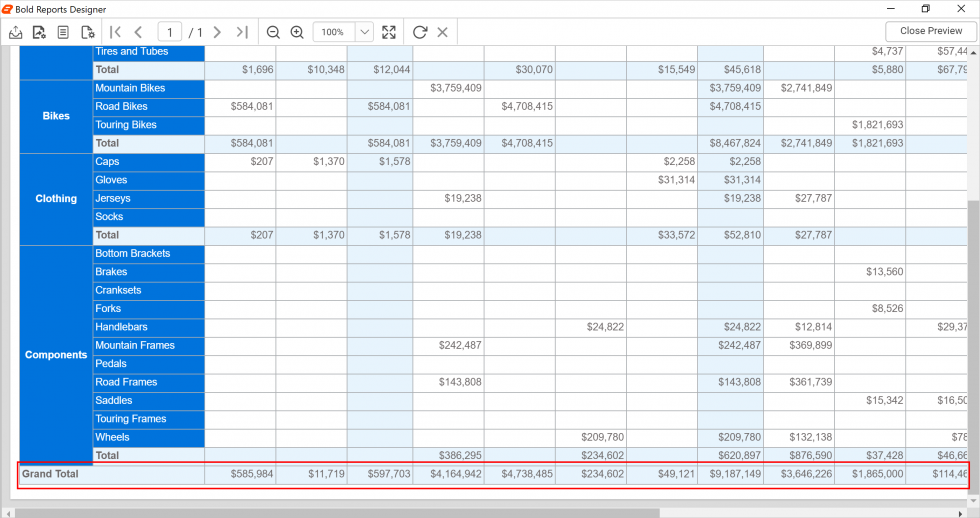Click the vertical scrollbar thumb
Screen dimensions: 980x518
973,340
